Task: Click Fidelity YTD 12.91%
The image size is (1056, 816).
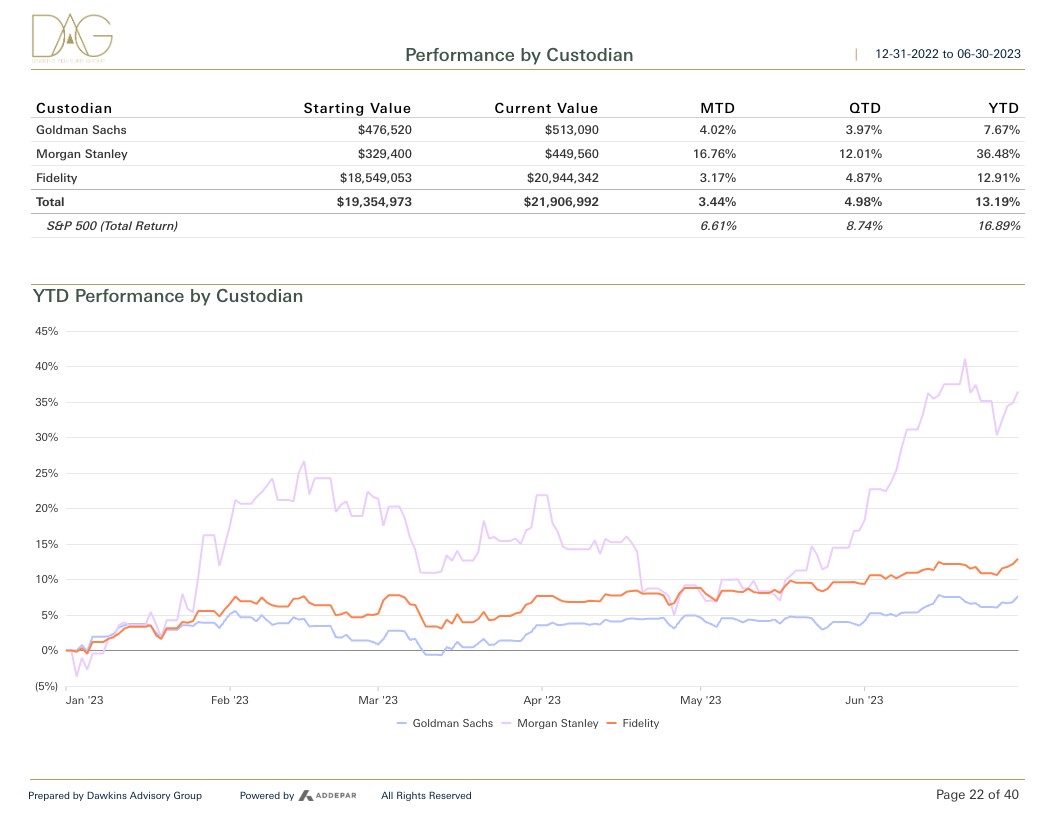Action: pyautogui.click(x=999, y=178)
